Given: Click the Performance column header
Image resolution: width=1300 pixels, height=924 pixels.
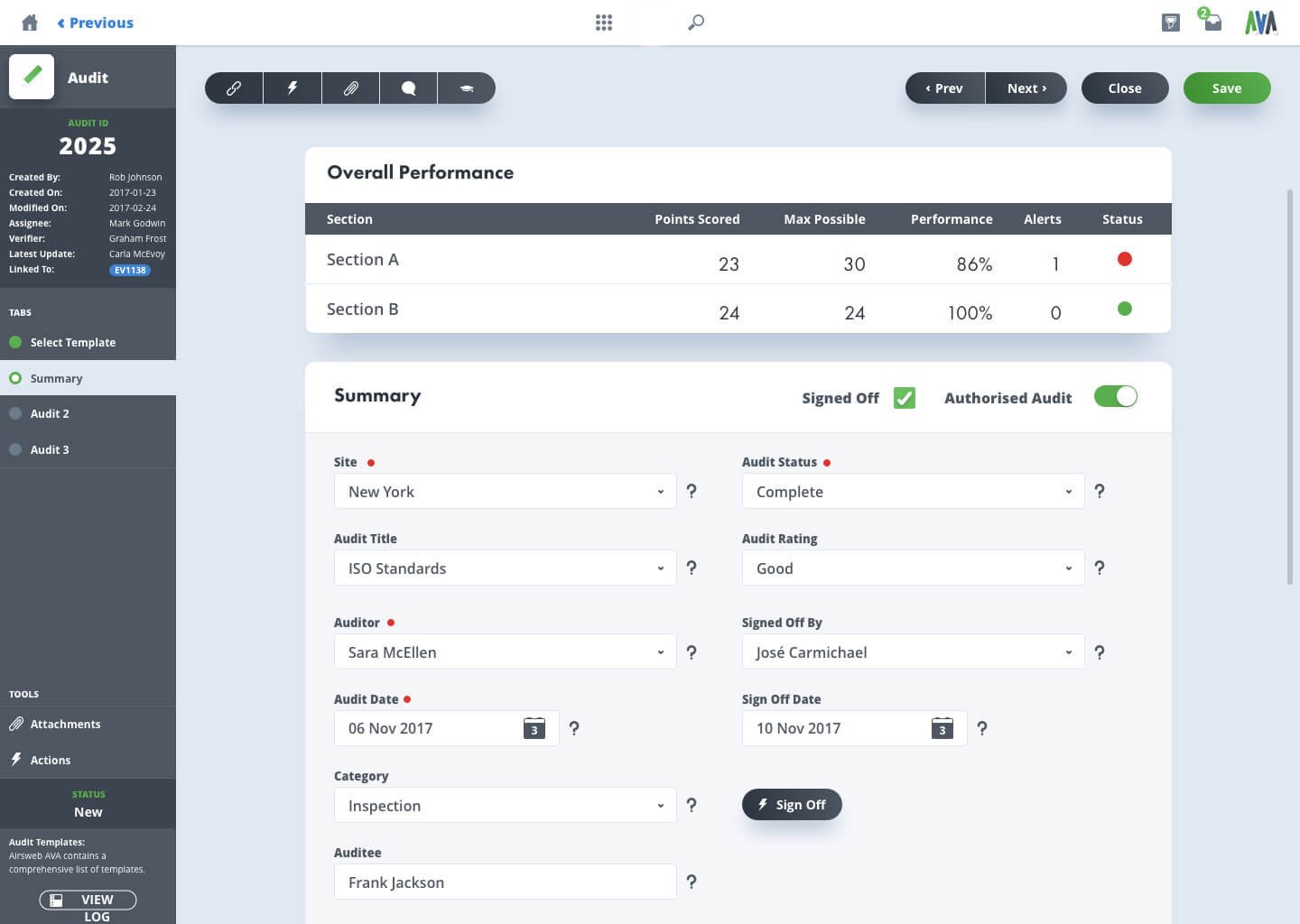Looking at the screenshot, I should tap(952, 219).
